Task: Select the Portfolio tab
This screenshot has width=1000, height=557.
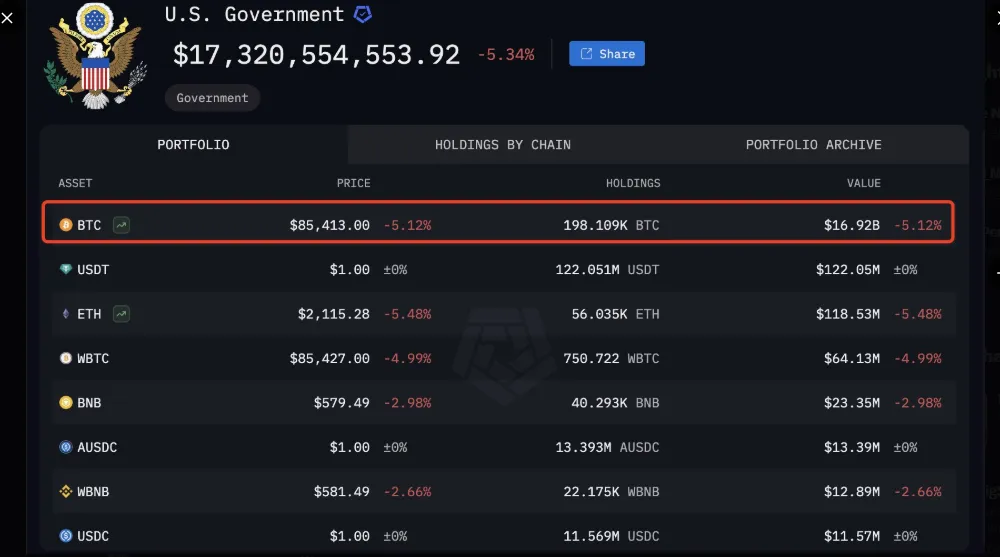Action: click(193, 145)
